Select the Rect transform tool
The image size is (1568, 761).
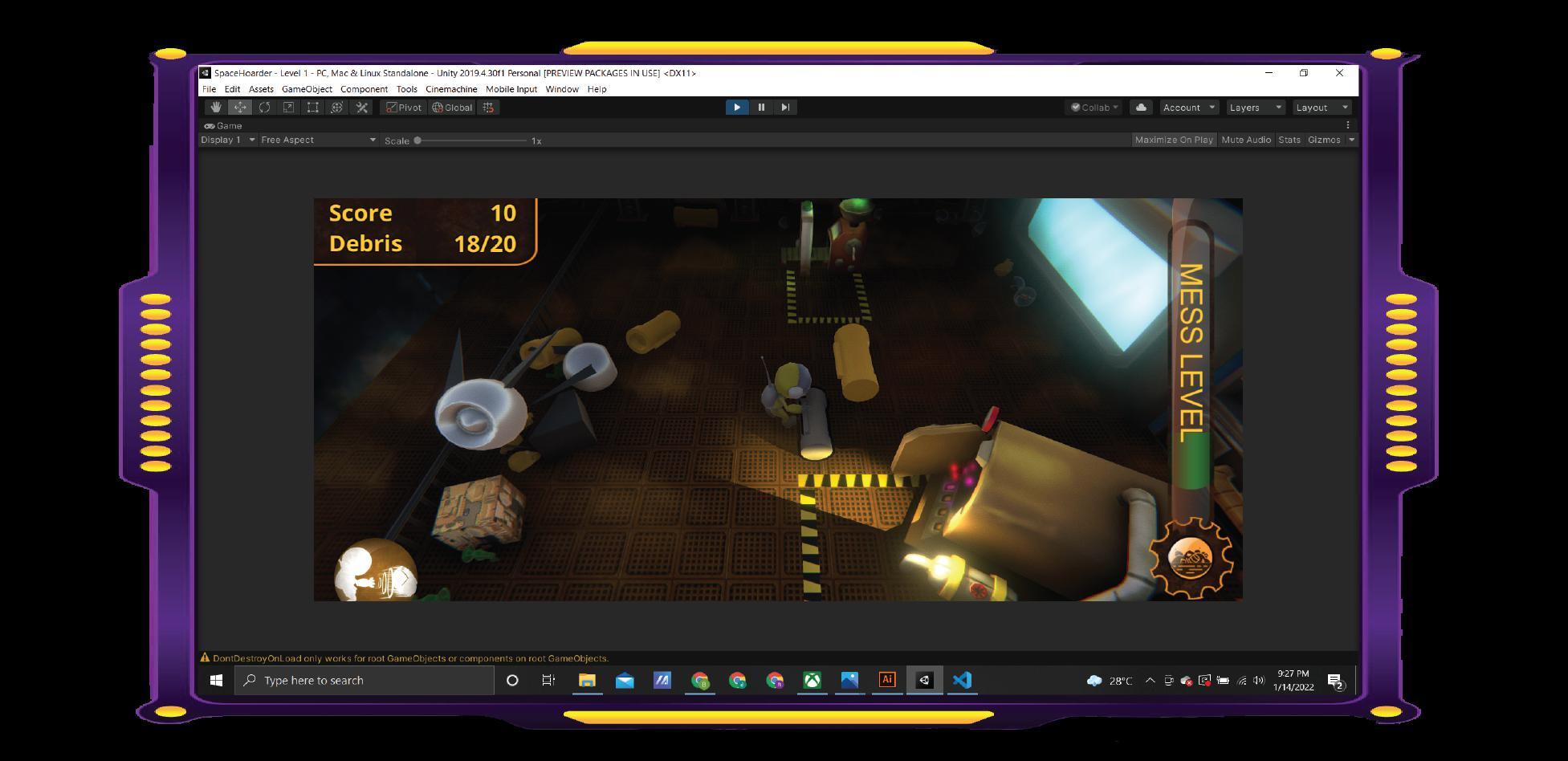point(313,108)
